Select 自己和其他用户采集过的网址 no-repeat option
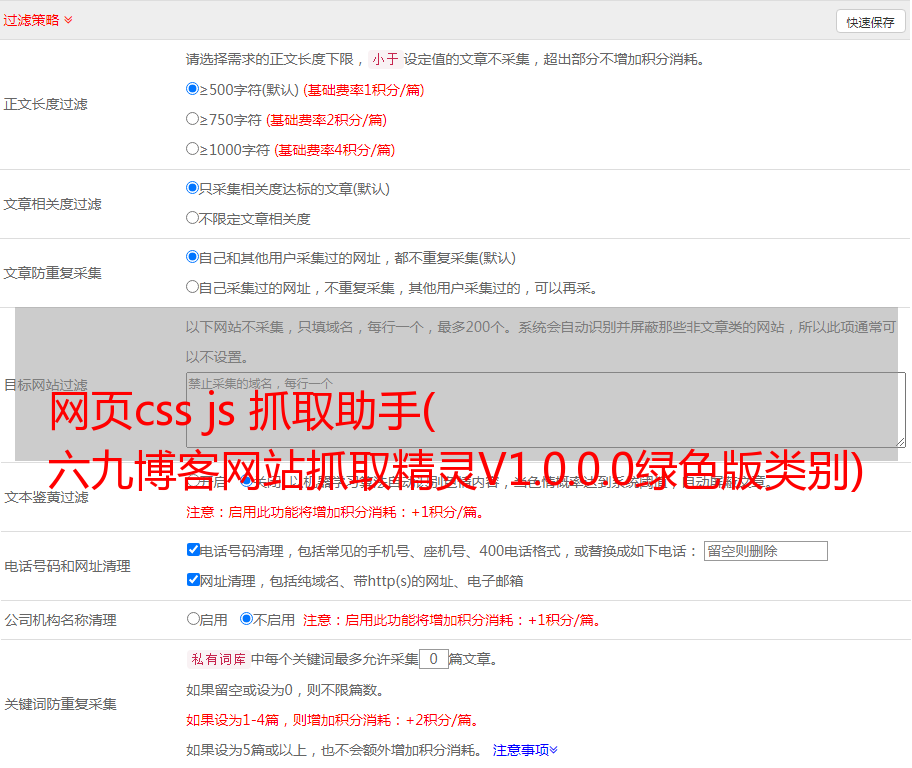The height and width of the screenshot is (768, 912). click(x=193, y=257)
